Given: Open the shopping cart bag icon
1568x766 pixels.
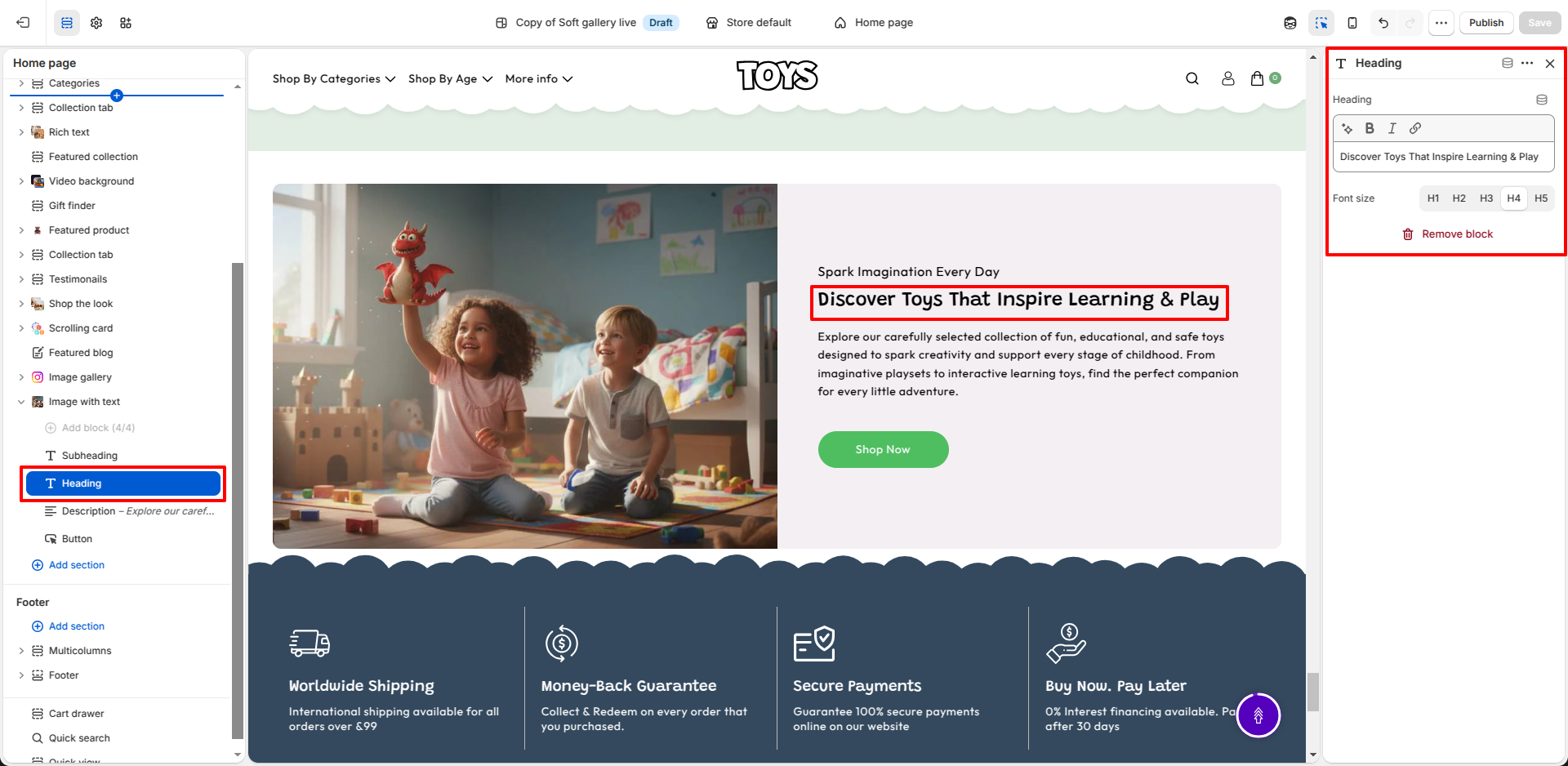Looking at the screenshot, I should (x=1258, y=78).
